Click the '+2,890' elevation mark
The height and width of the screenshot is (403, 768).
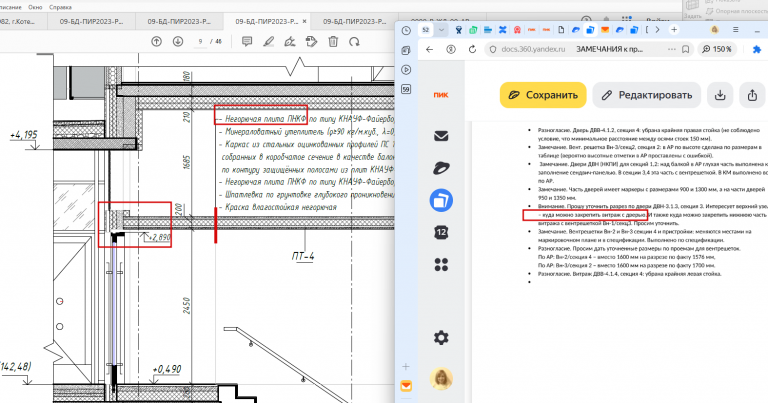click(x=159, y=237)
